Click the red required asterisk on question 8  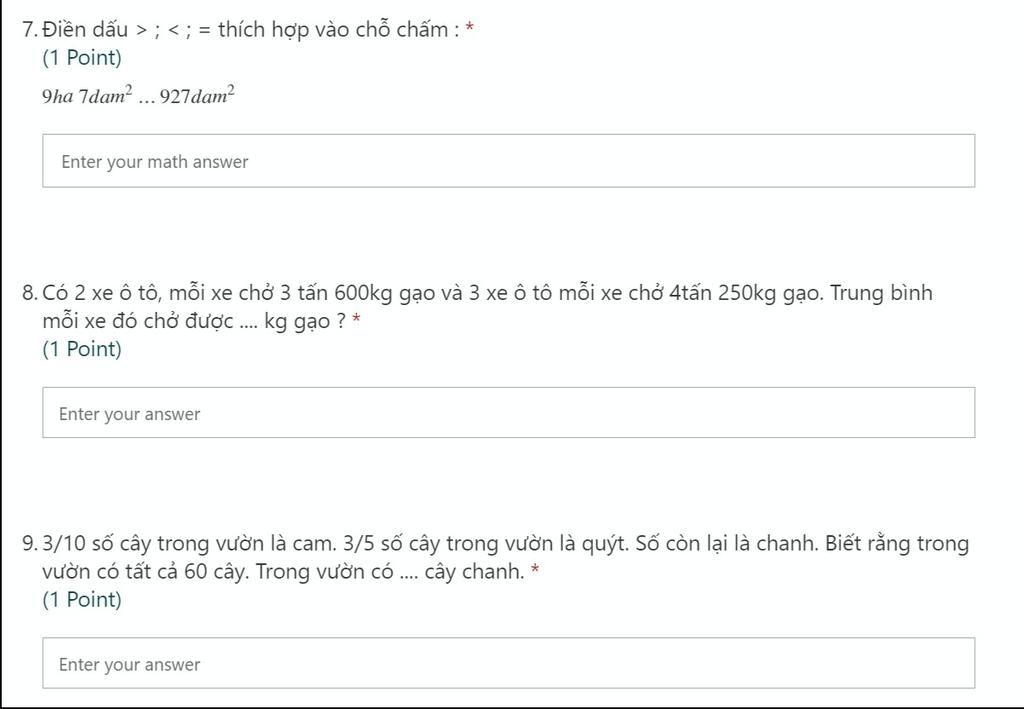[x=356, y=321]
